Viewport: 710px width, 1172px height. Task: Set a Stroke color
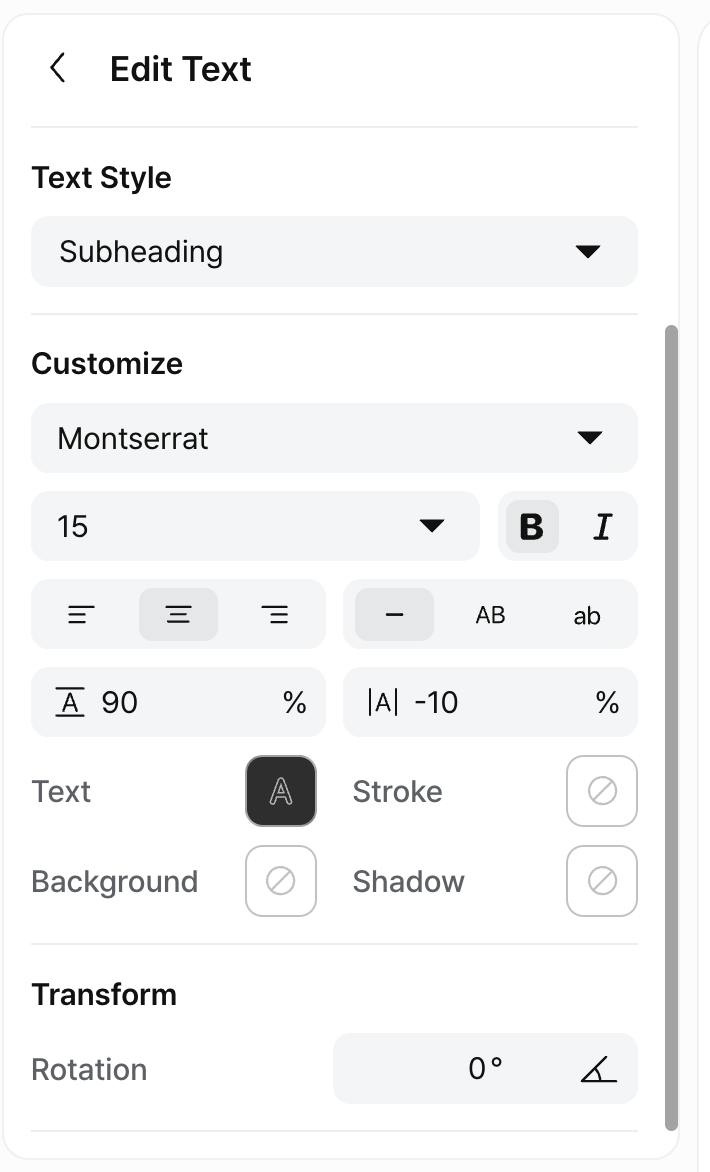pos(601,792)
